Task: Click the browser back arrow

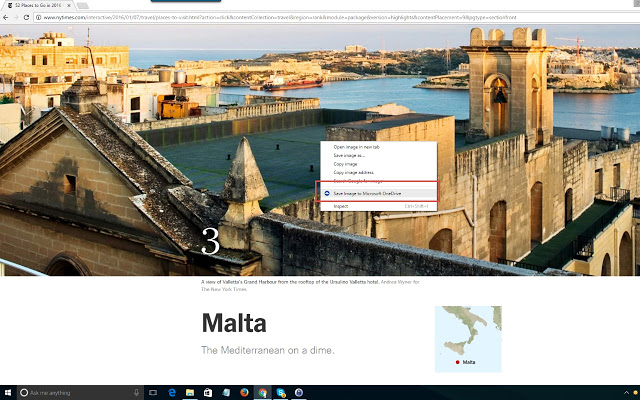Action: pos(6,18)
